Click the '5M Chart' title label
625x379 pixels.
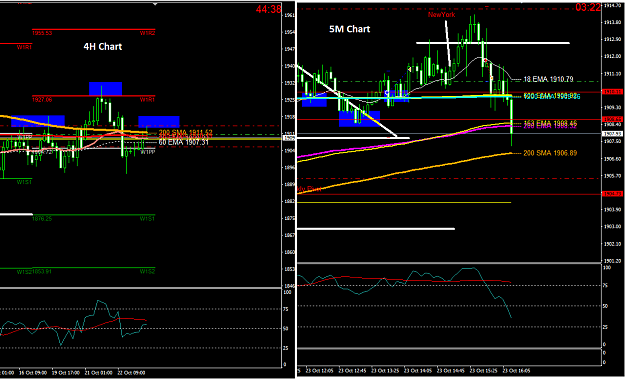click(350, 29)
